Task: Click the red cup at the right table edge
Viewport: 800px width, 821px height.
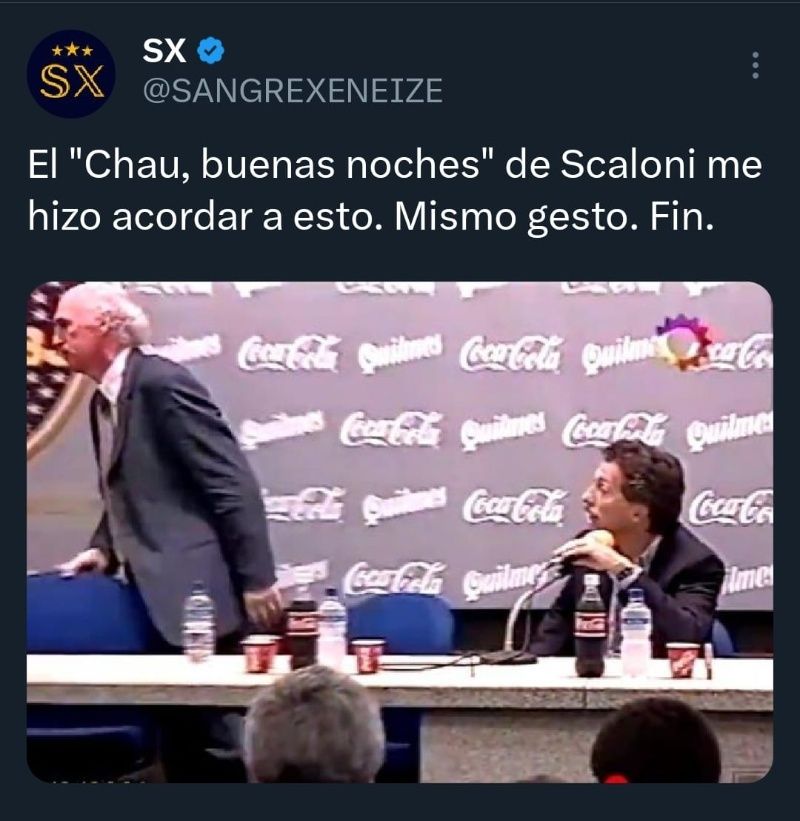Action: click(x=684, y=660)
